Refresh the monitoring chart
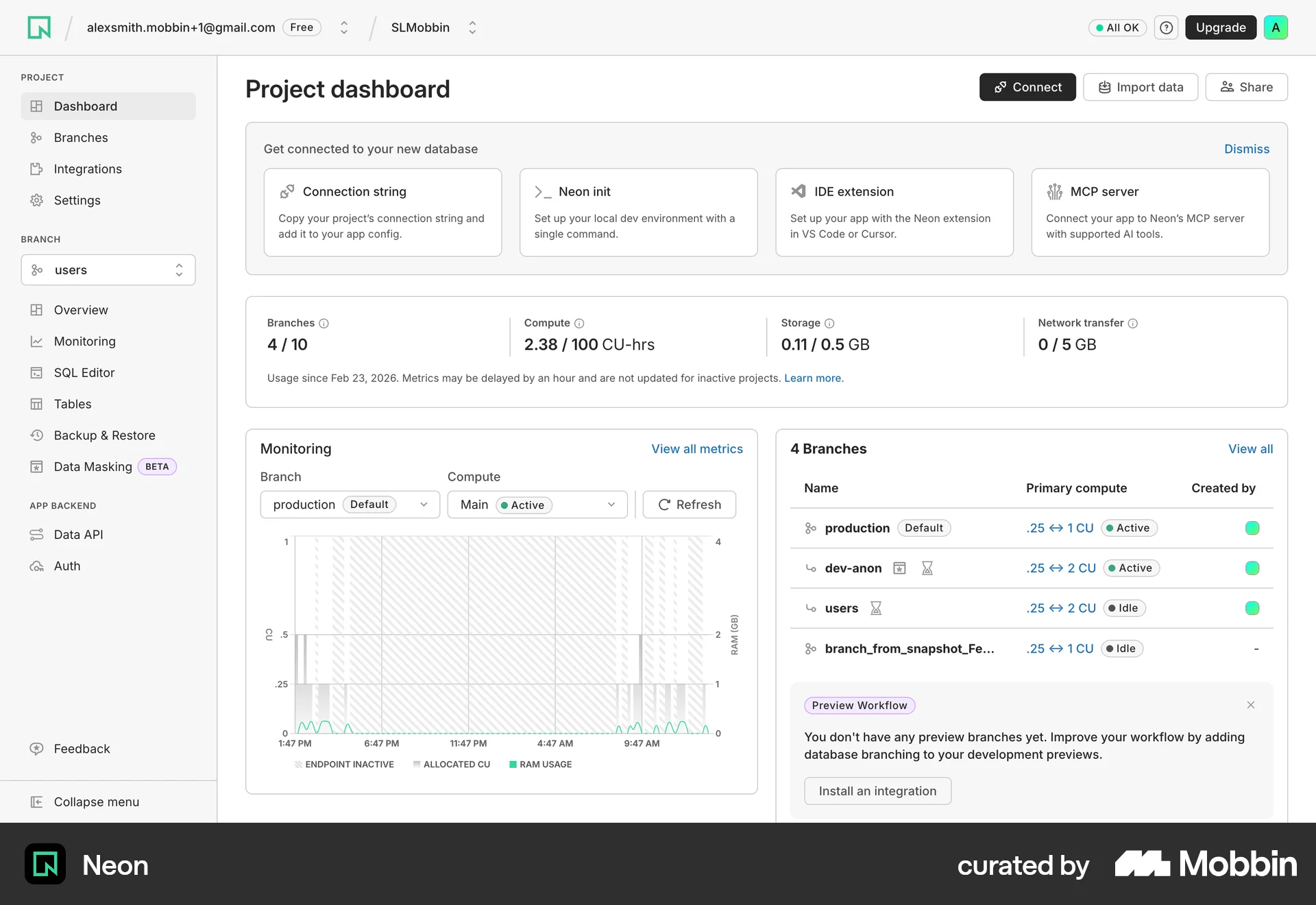 pos(690,505)
